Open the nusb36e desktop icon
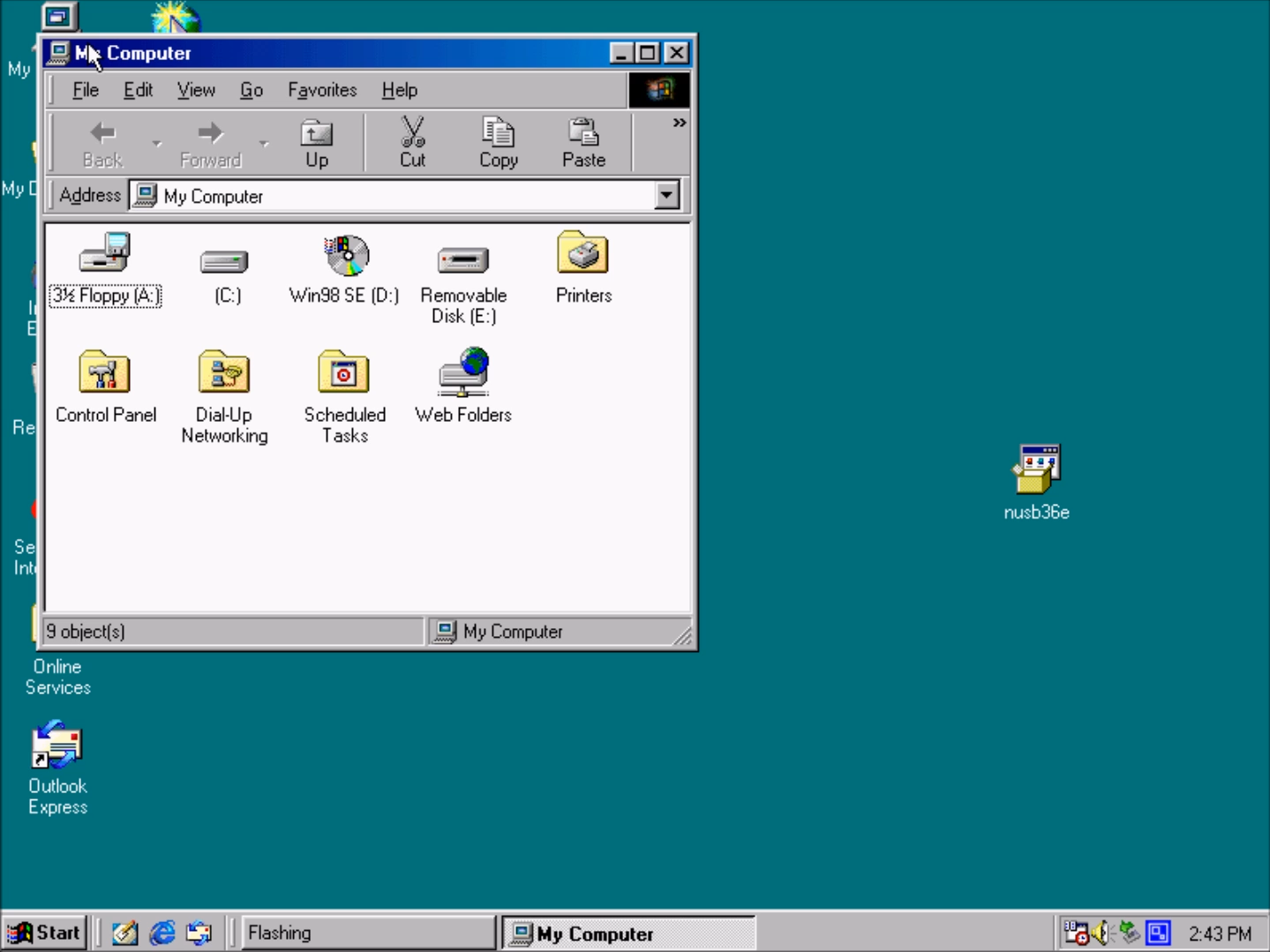Viewport: 1270px width, 952px height. 1035,468
